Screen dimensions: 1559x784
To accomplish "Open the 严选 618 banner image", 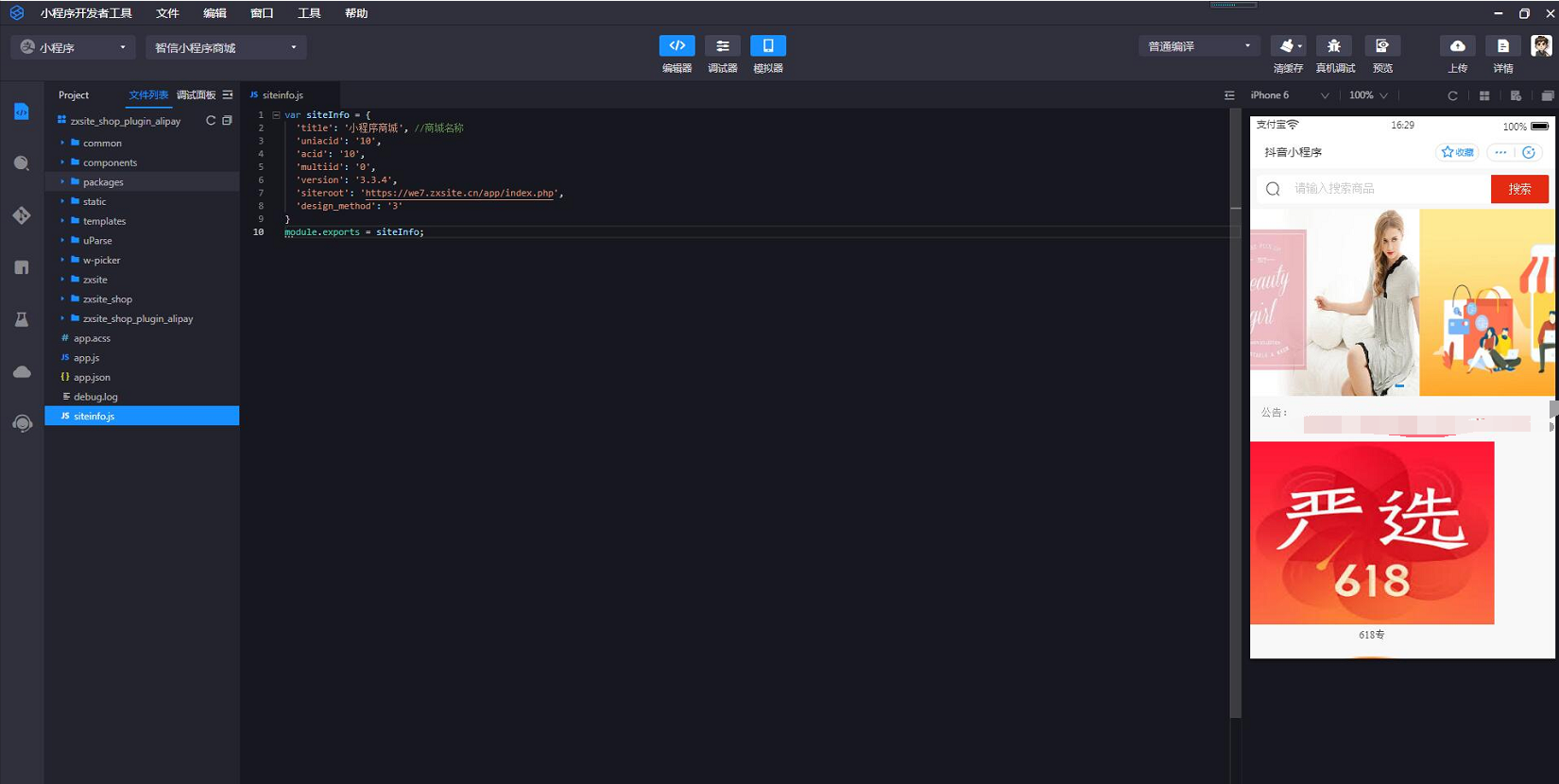I will pyautogui.click(x=1372, y=533).
